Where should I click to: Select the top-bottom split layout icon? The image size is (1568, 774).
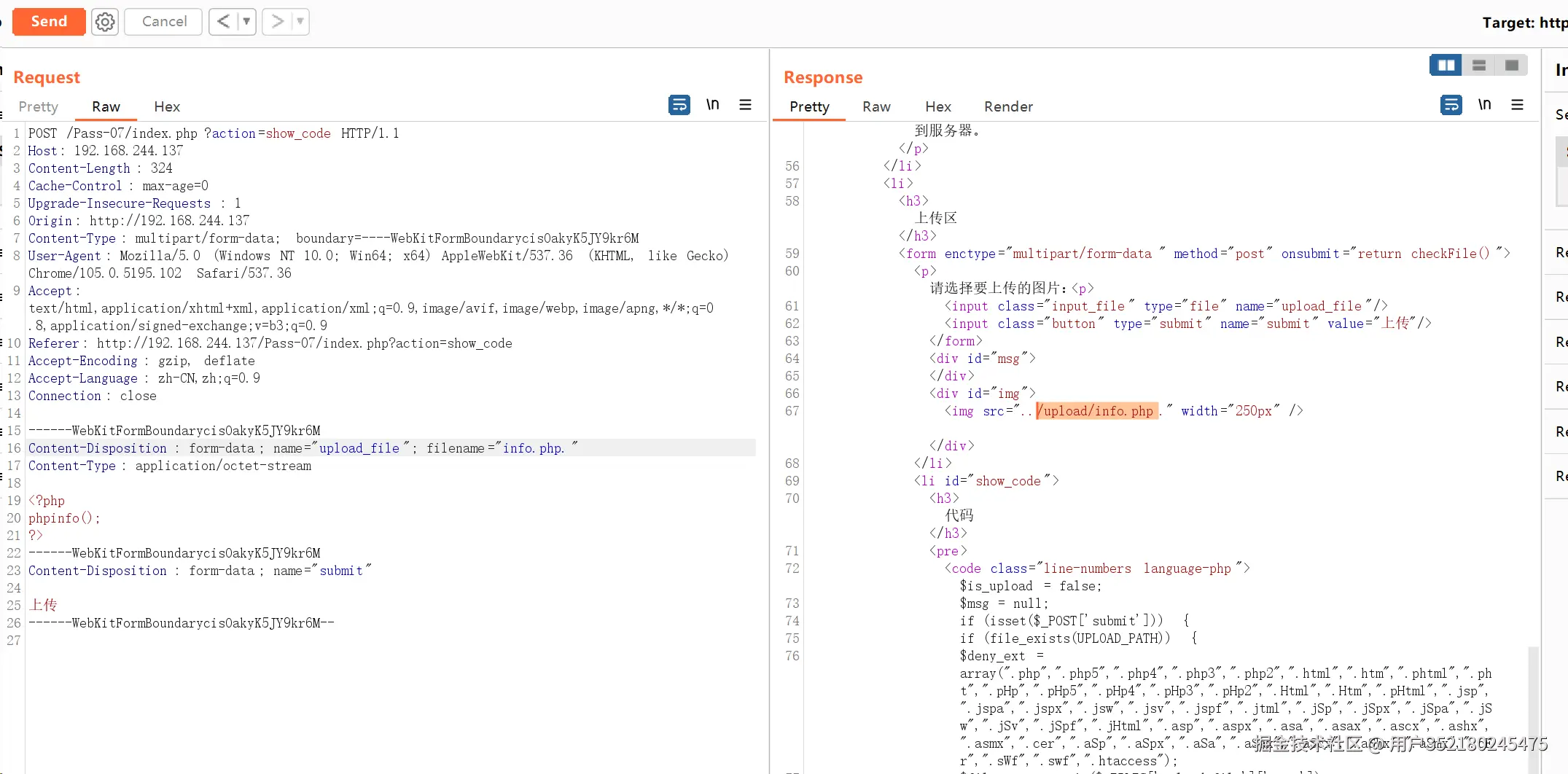(1479, 66)
